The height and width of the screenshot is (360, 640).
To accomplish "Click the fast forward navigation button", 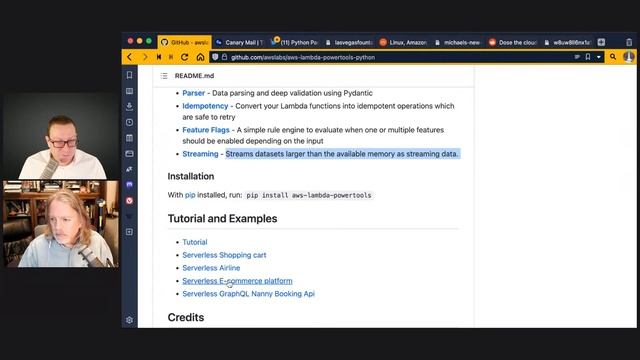I will [x=171, y=57].
